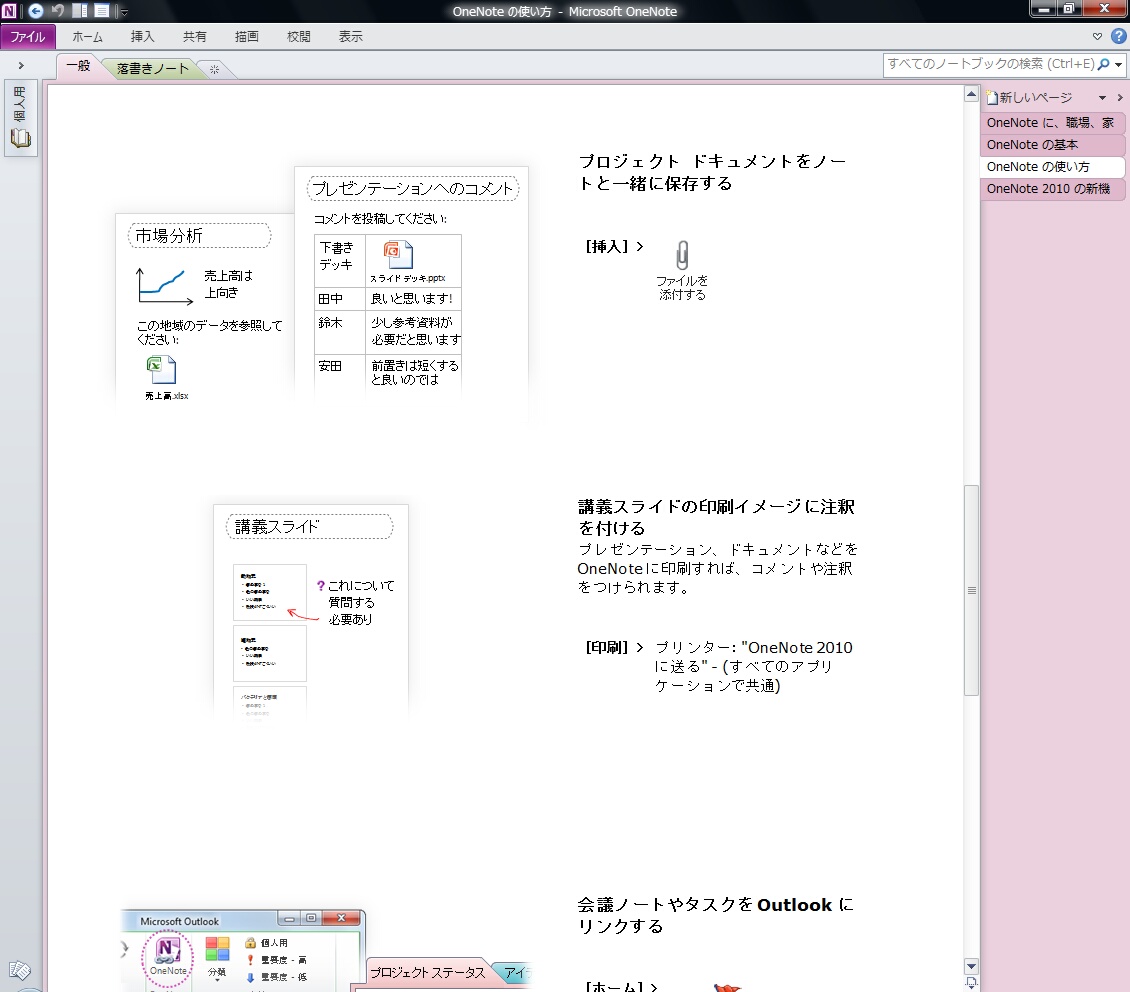Viewport: 1130px width, 992px height.
Task: Click the page options icon below scrollbar
Action: 971,983
